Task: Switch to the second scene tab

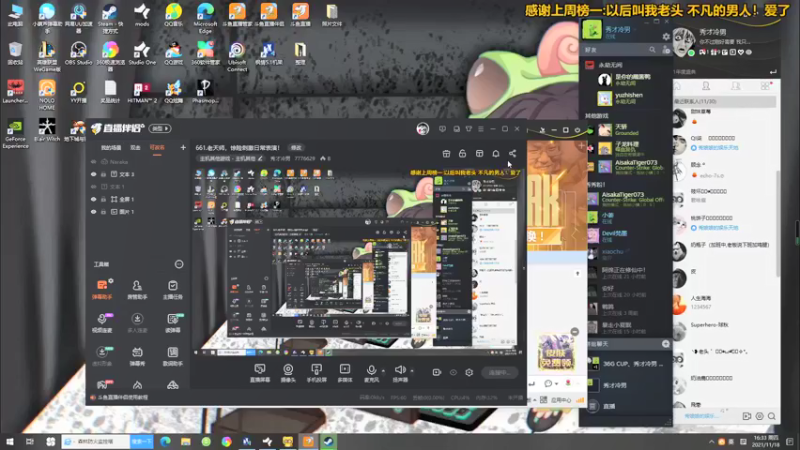Action: pos(135,147)
